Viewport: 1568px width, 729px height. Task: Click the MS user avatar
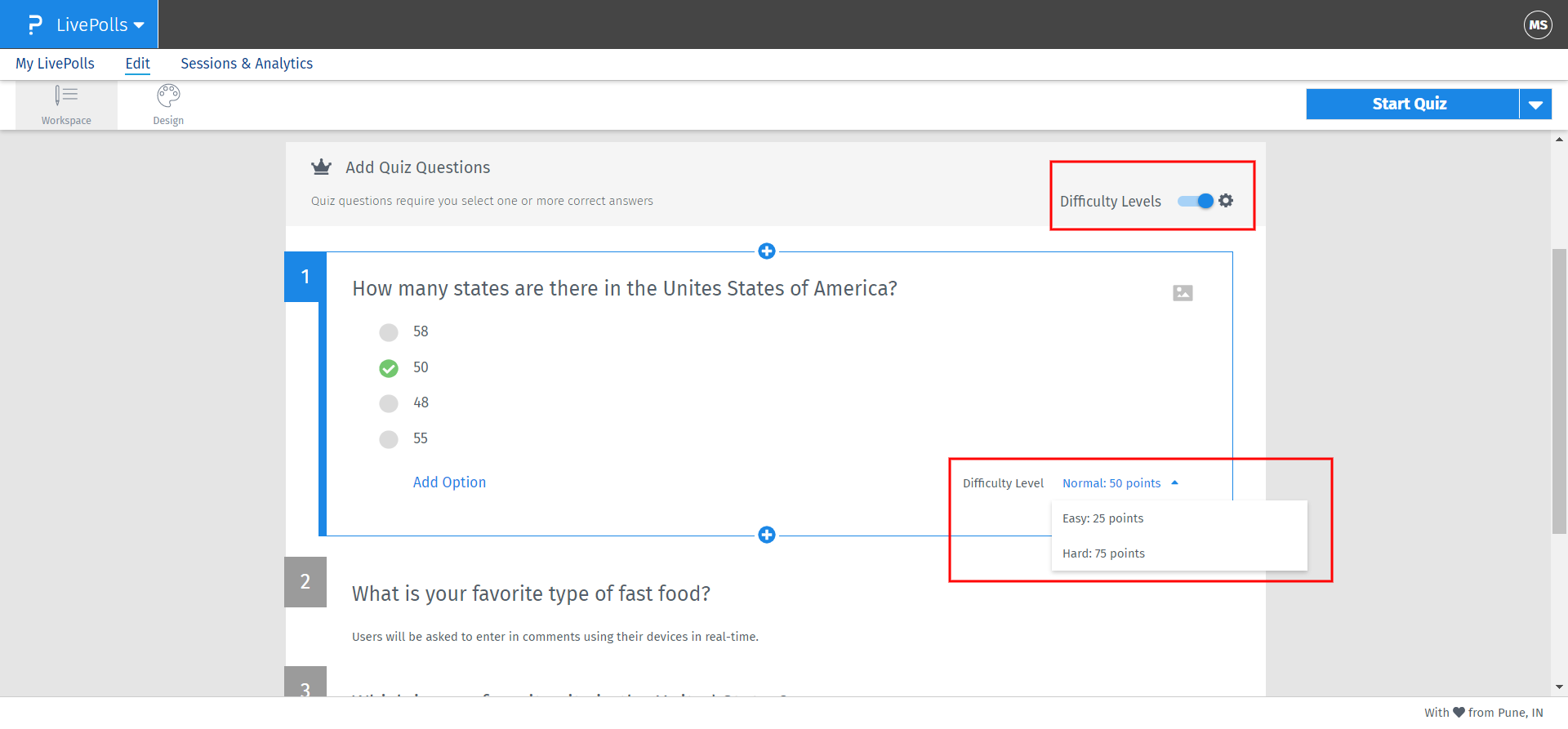coord(1538,24)
